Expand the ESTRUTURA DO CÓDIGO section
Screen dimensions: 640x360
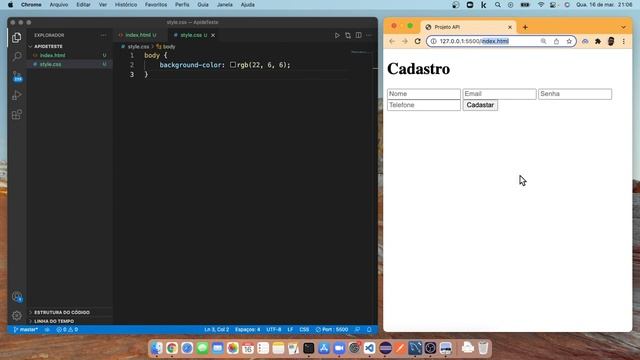69,312
